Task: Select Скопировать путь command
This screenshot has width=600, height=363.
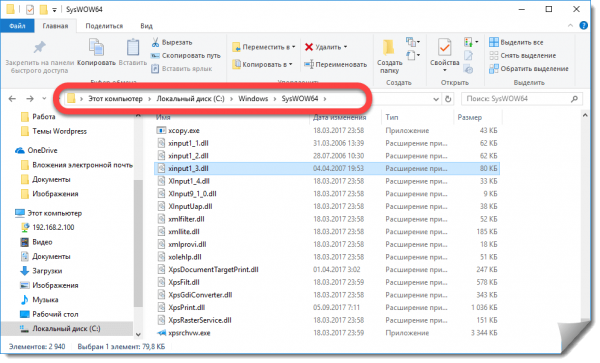Action: (186, 55)
